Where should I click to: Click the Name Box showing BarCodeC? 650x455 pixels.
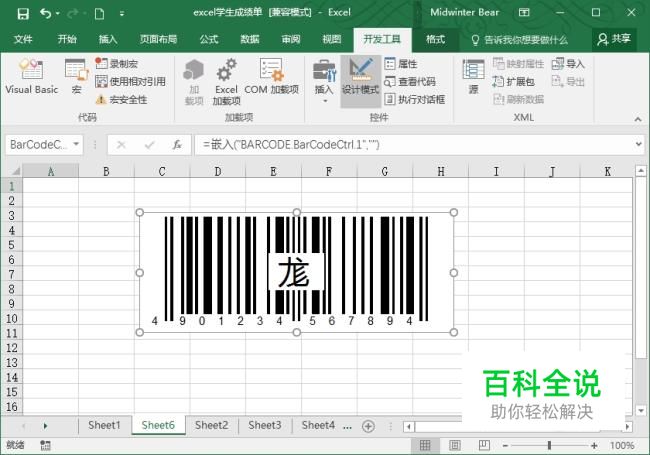[39, 144]
